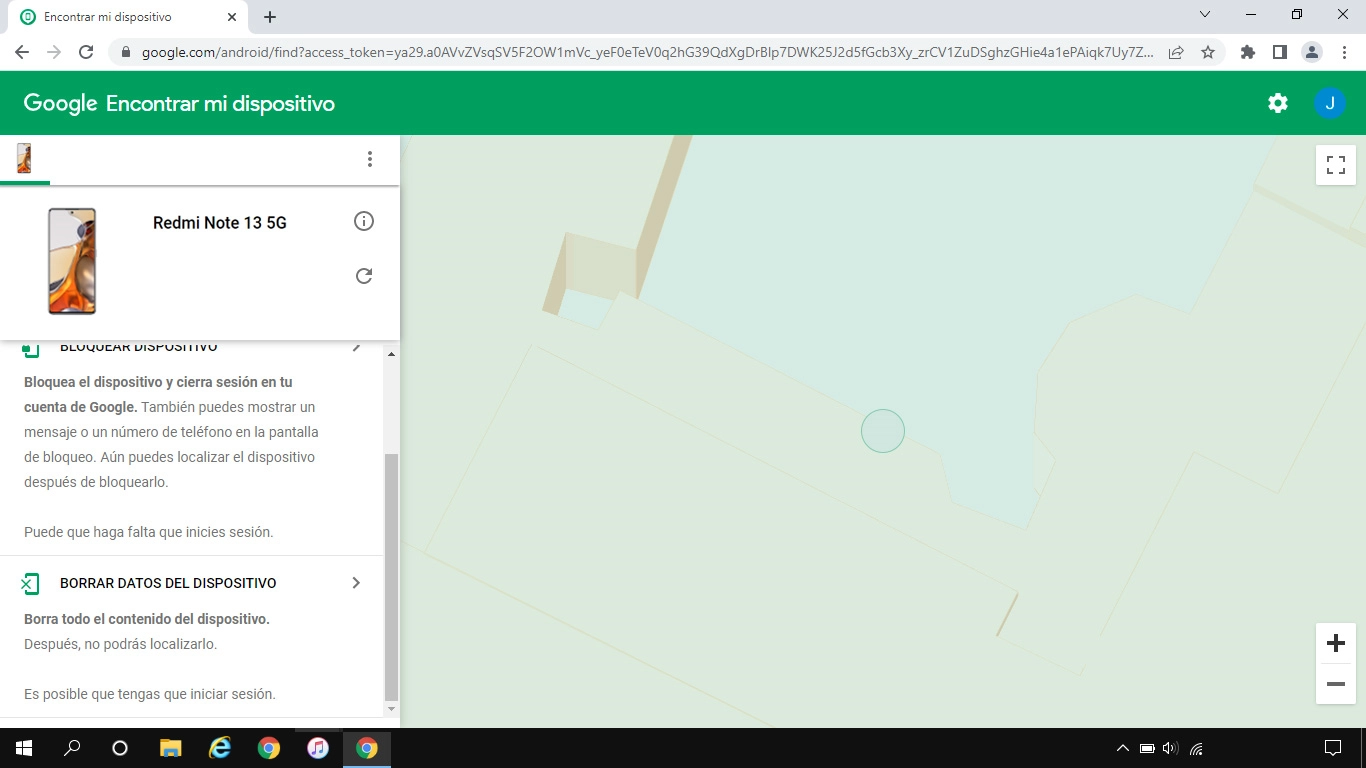Share this page from address bar

coord(1176,52)
